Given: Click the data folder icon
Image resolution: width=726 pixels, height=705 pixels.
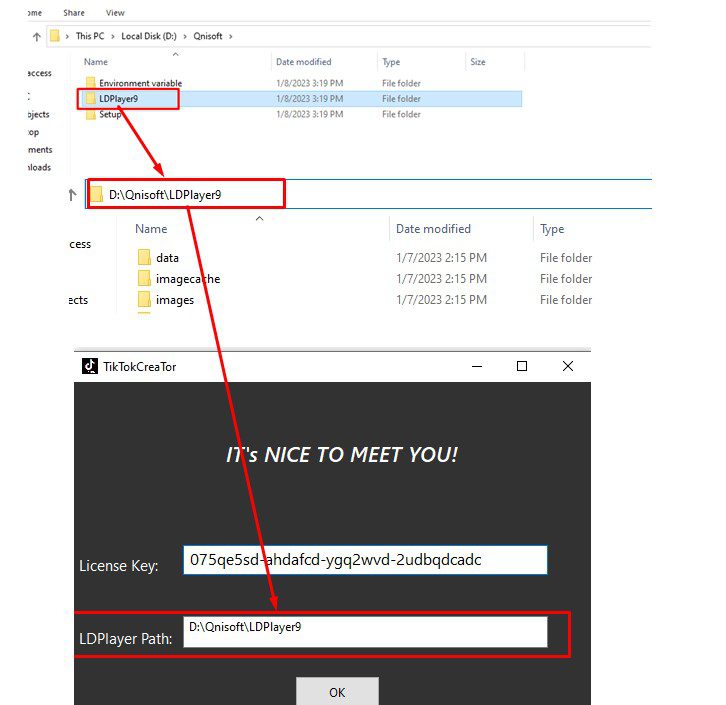Looking at the screenshot, I should 144,257.
